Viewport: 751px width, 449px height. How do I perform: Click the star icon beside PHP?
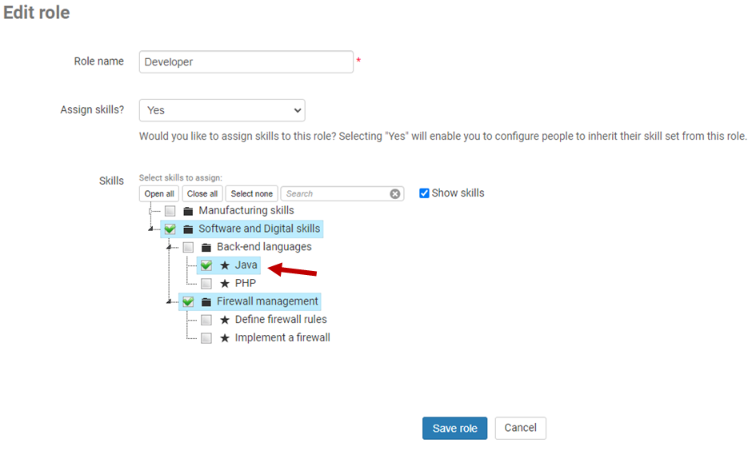[224, 283]
